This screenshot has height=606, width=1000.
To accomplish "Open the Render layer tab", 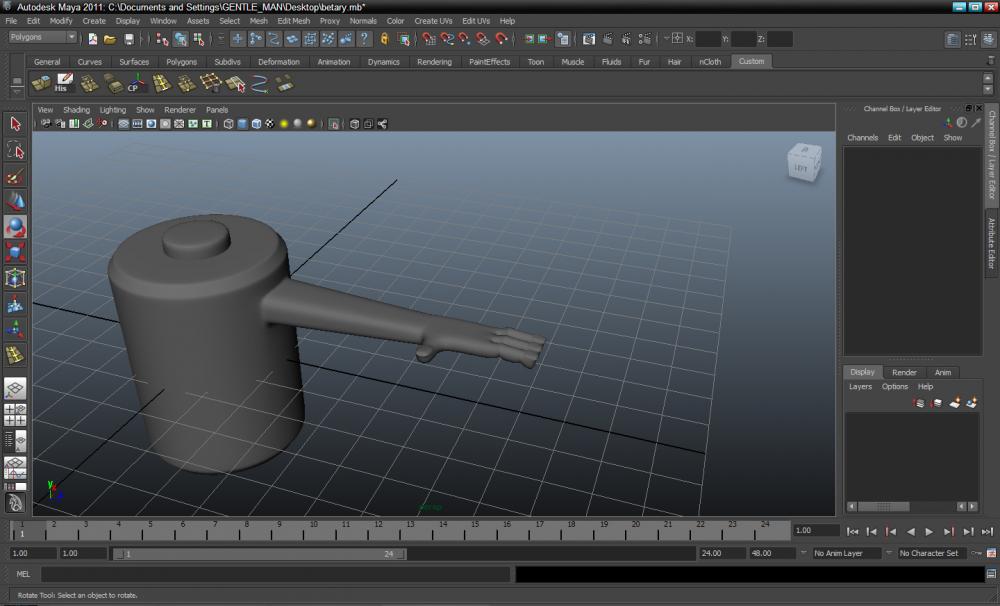I will (x=904, y=373).
